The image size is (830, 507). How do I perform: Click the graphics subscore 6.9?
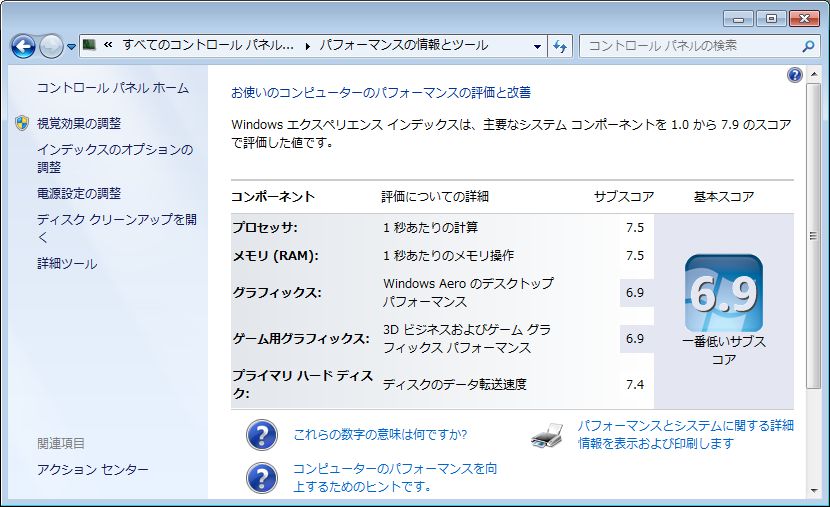point(635,293)
